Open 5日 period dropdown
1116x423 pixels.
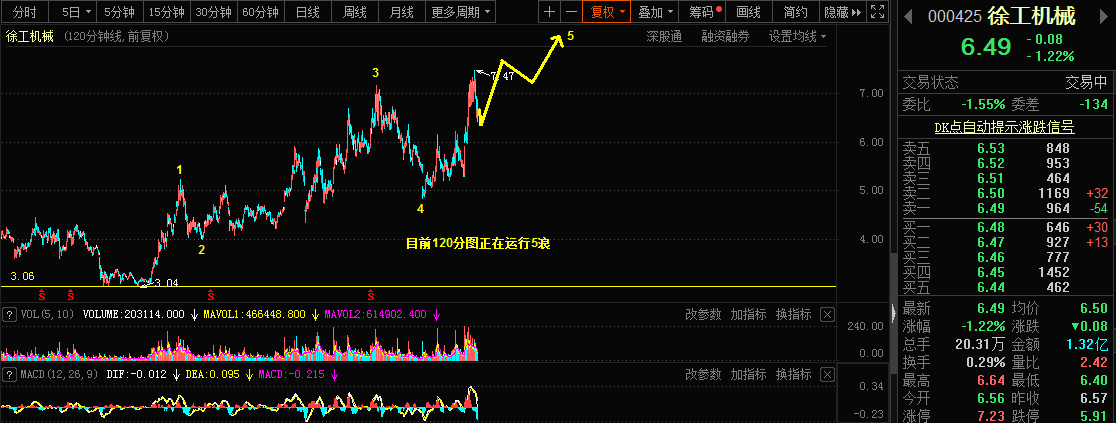point(75,12)
